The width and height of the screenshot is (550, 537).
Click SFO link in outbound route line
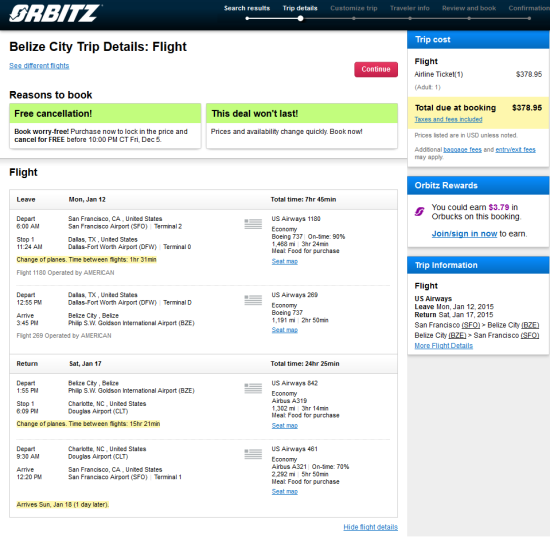click(471, 325)
